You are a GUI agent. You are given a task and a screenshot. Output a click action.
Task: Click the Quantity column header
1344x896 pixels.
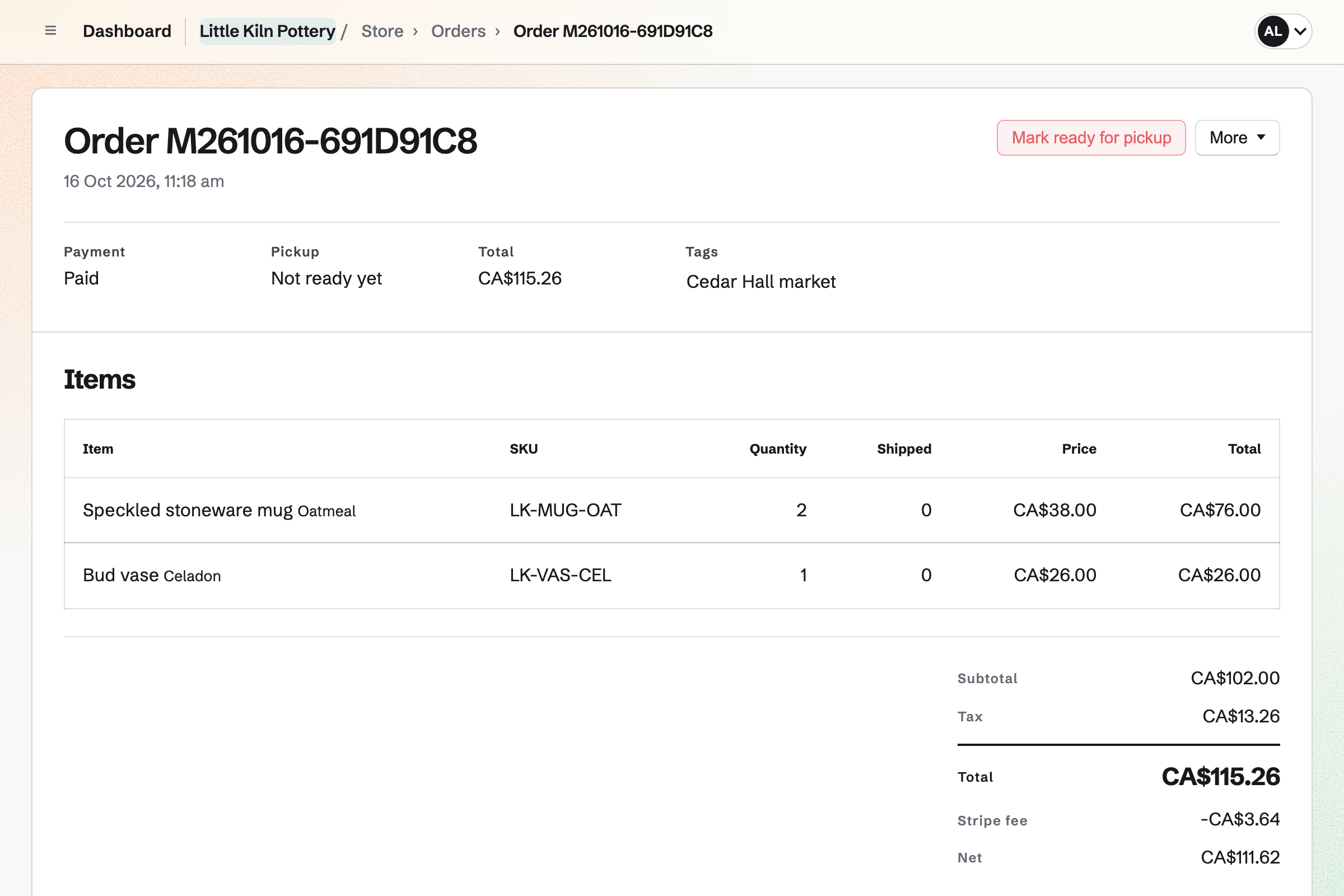(x=778, y=449)
